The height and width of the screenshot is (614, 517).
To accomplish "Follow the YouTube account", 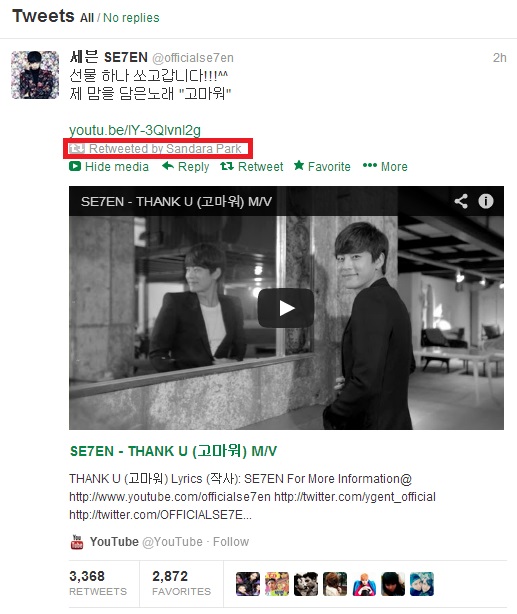I will (x=231, y=542).
